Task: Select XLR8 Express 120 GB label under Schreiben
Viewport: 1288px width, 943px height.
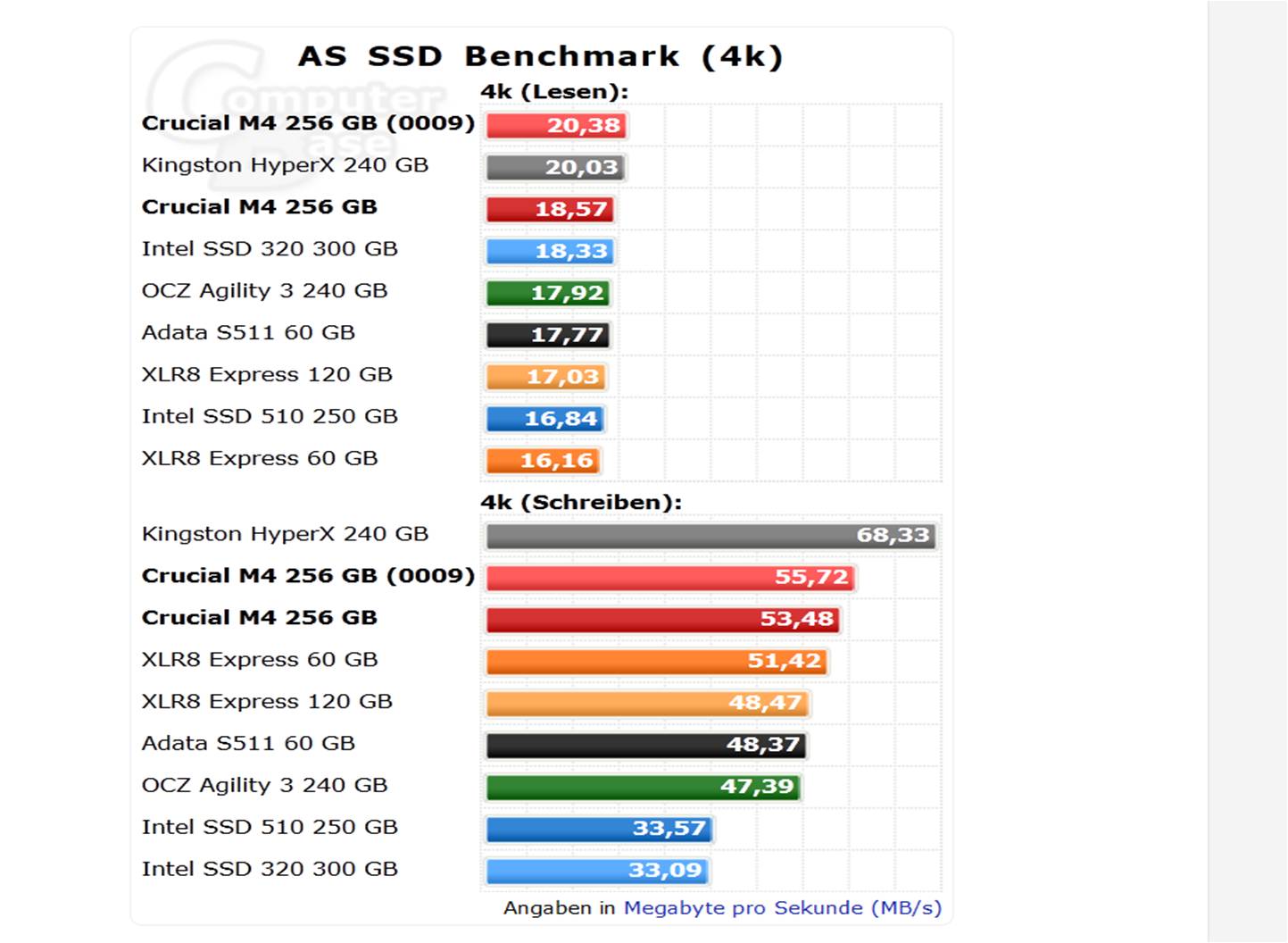Action: click(267, 703)
